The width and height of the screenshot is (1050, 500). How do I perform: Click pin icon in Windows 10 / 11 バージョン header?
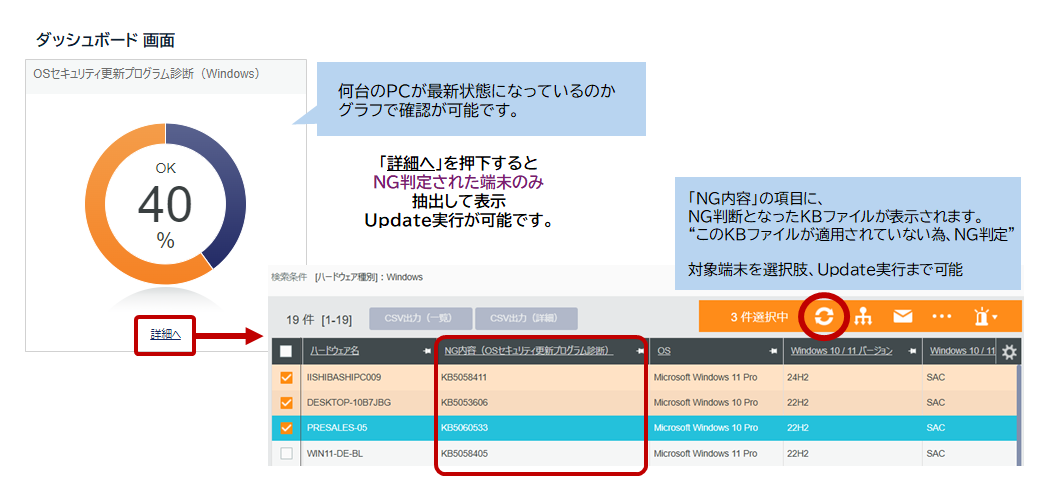tap(912, 351)
